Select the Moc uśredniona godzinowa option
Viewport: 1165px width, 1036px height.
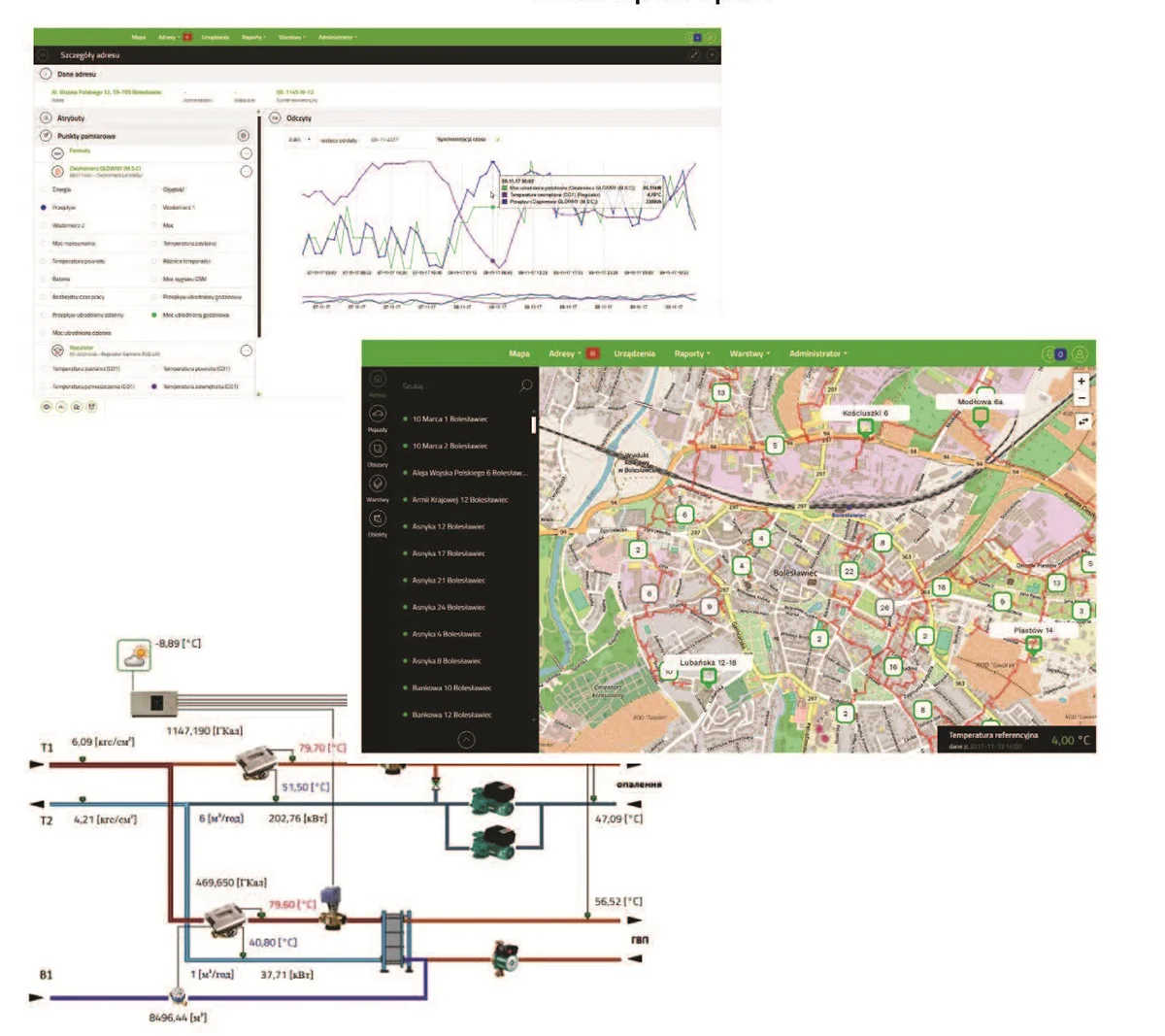(154, 316)
